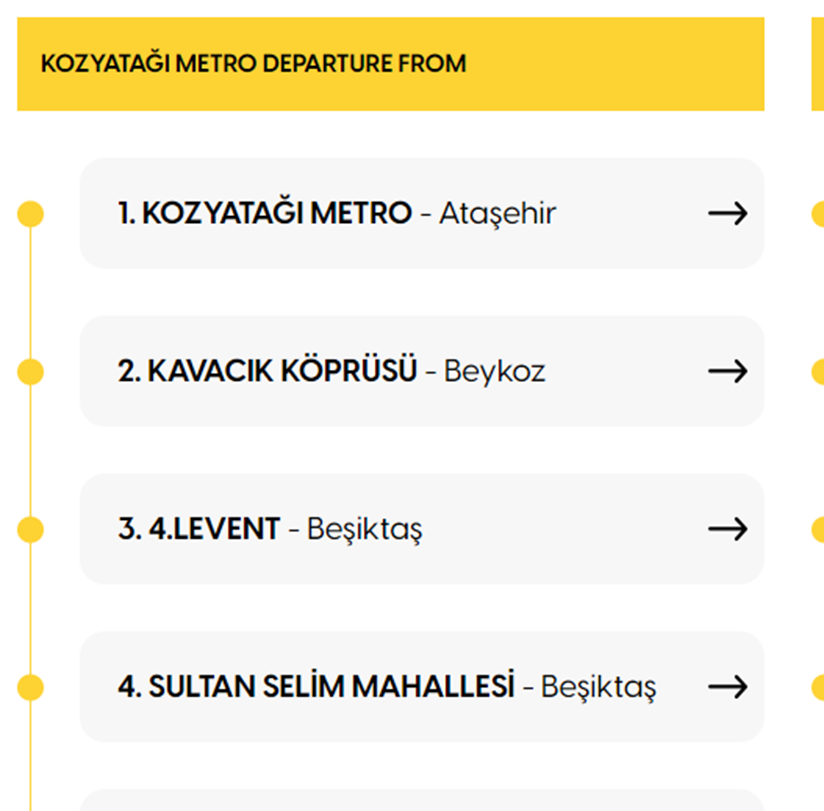Click the arrow on Kavacık Köprüsü stop
The width and height of the screenshot is (824, 811).
tap(727, 371)
